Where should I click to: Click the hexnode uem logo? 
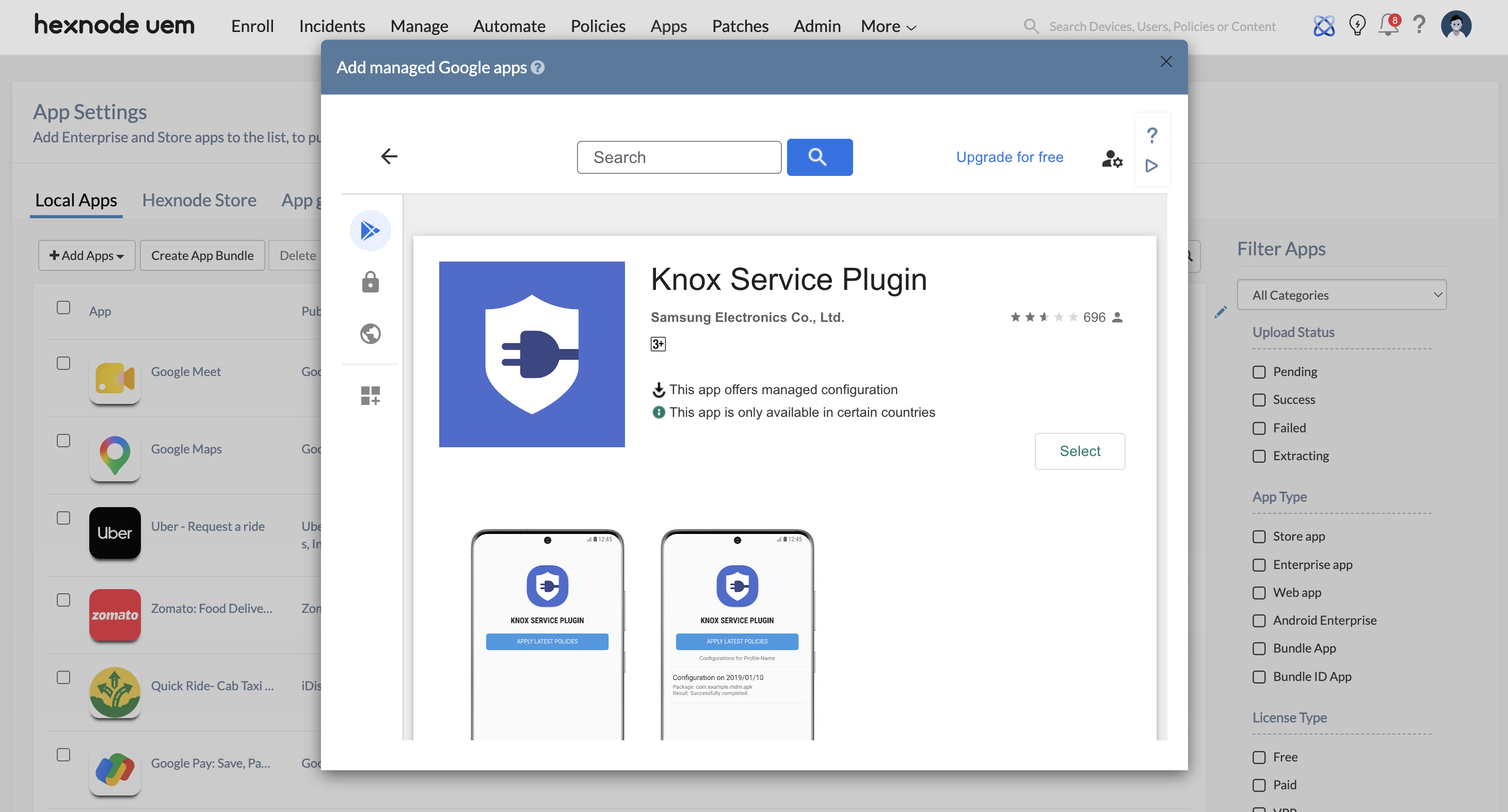coord(114,25)
